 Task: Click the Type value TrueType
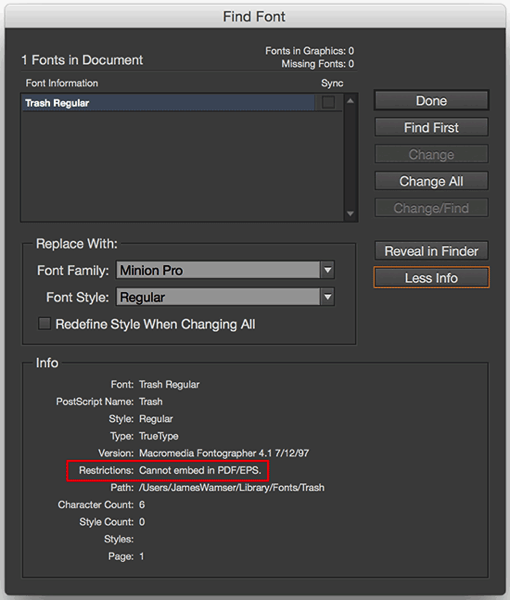(x=158, y=436)
